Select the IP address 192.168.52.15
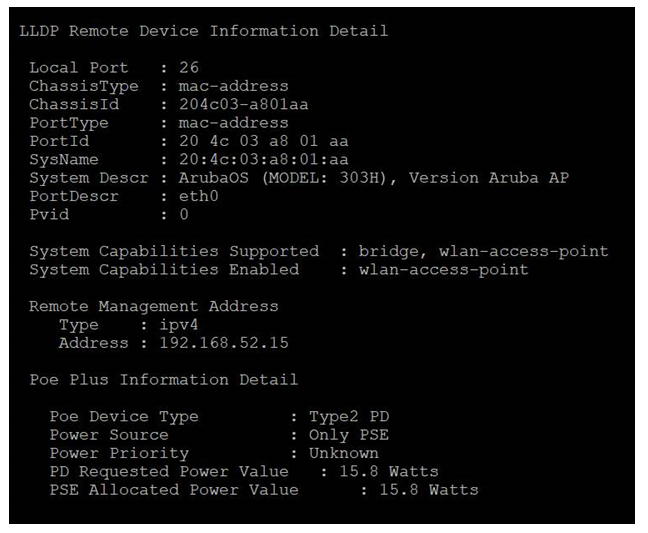Image resolution: width=648 pixels, height=533 pixels. (x=224, y=343)
